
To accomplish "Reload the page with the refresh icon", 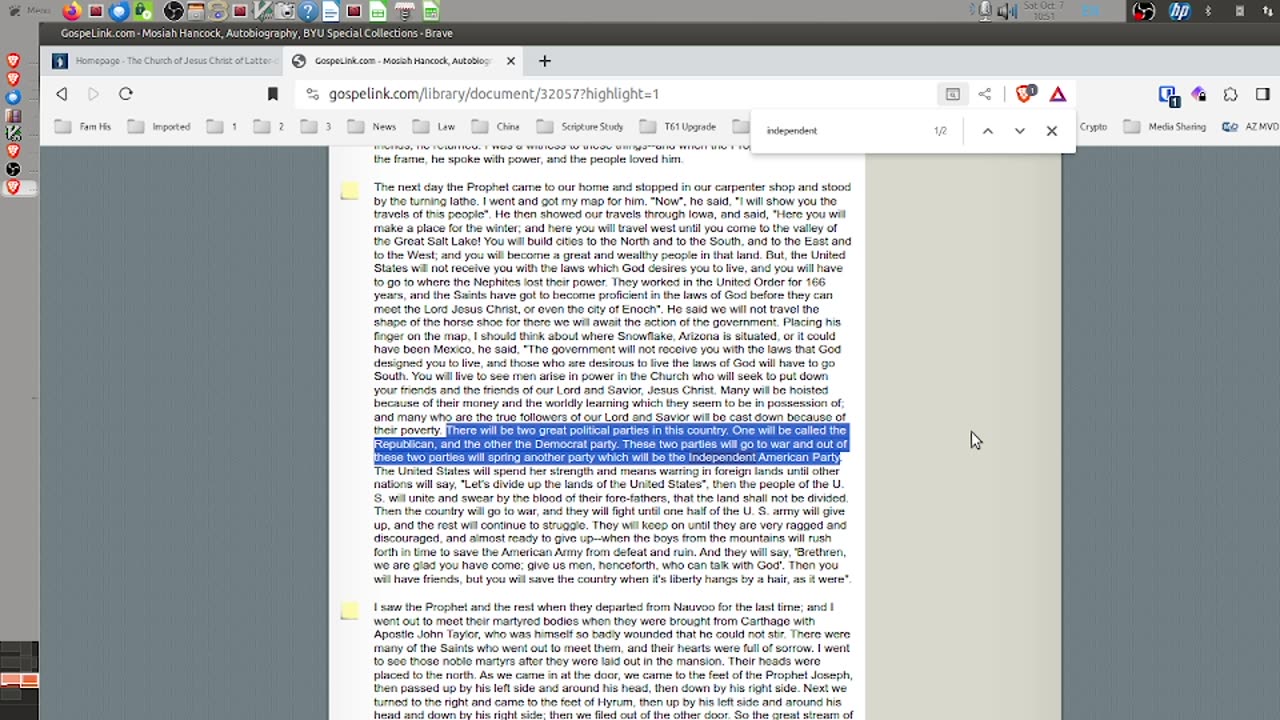I will [x=125, y=94].
